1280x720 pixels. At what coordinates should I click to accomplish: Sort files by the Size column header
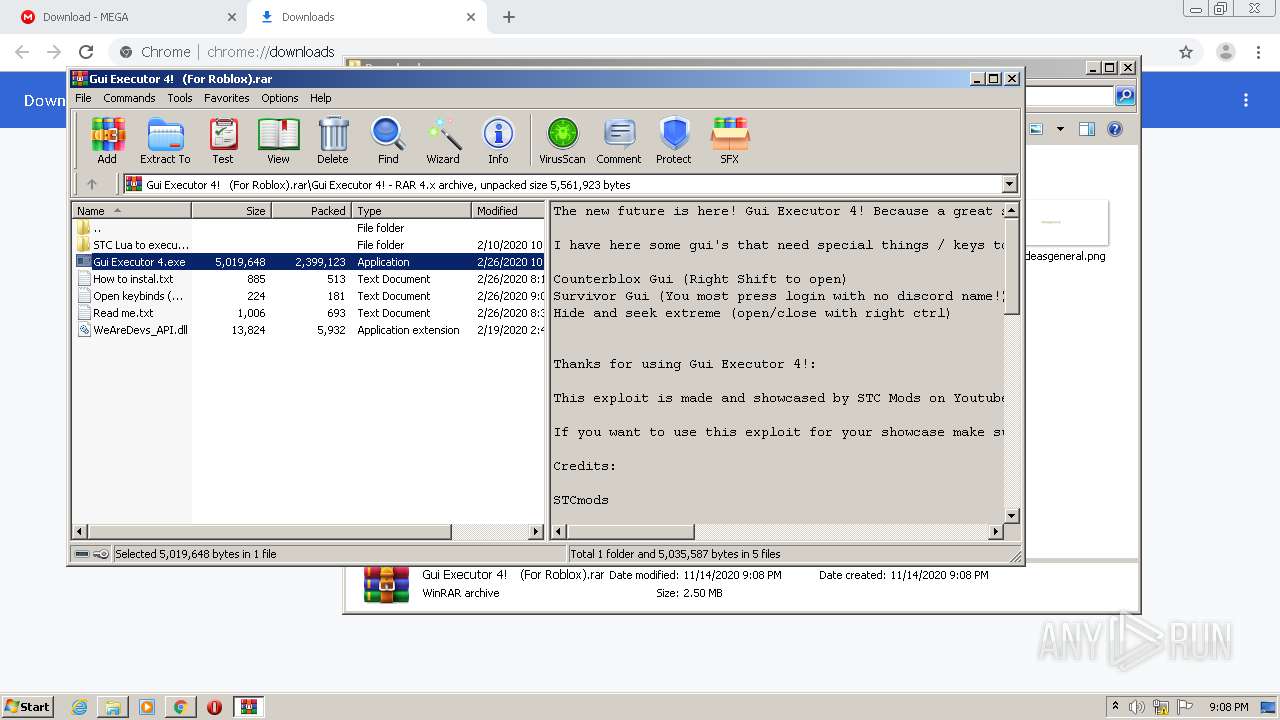pyautogui.click(x=231, y=211)
